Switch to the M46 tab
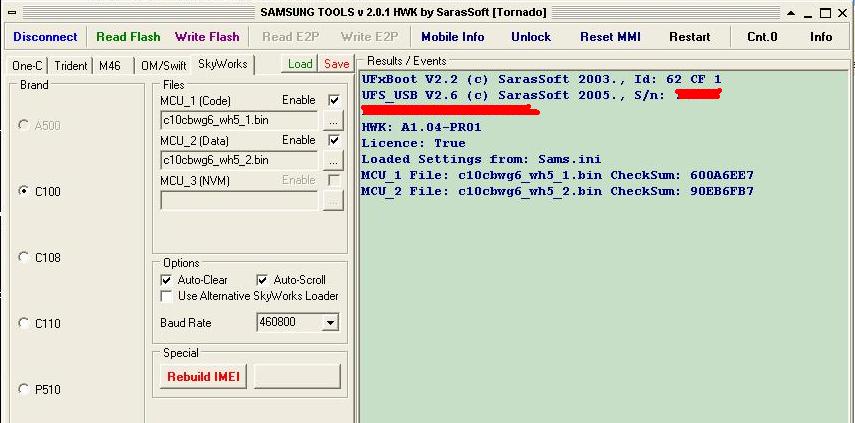This screenshot has width=855, height=423. coord(110,65)
